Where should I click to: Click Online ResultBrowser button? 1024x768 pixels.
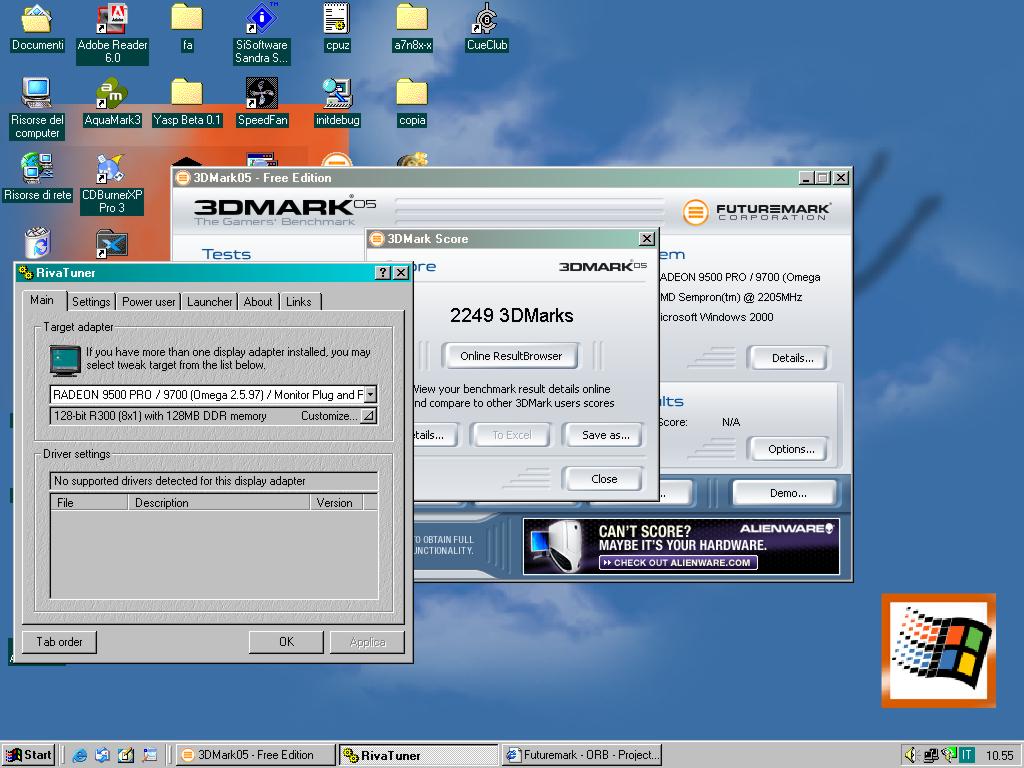(511, 356)
